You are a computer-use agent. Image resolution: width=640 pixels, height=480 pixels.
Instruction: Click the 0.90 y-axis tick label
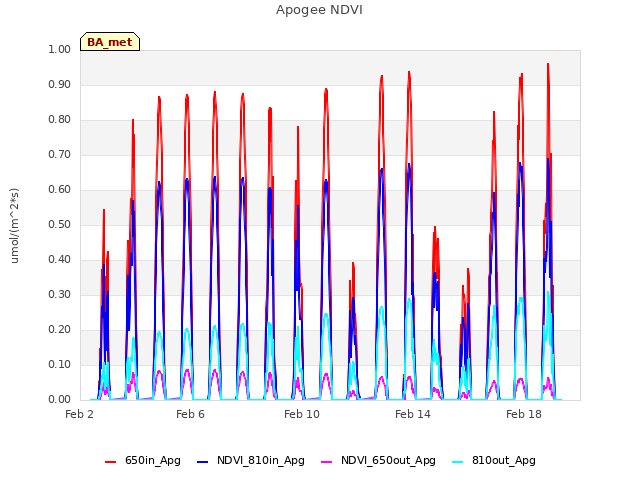click(60, 84)
